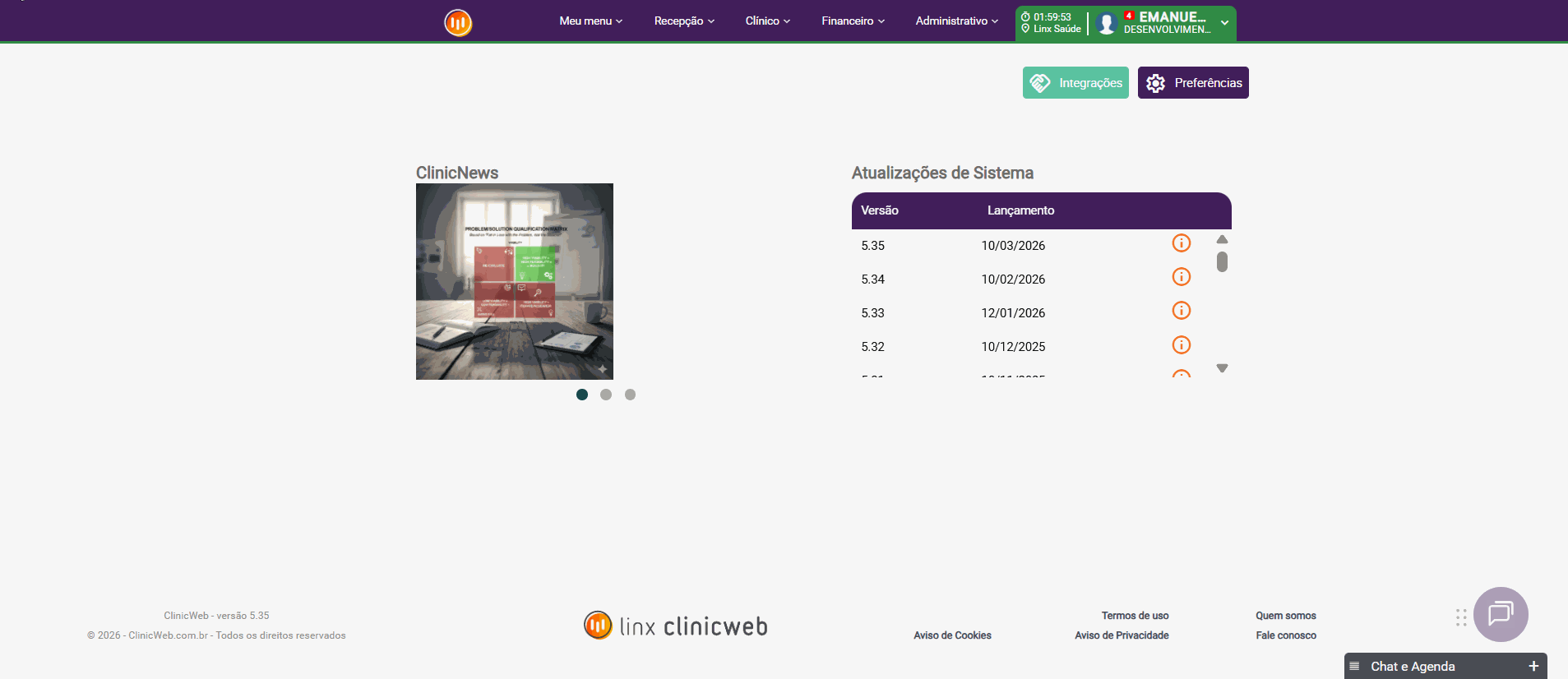
Task: Select version 5.32 cell
Action: click(872, 347)
